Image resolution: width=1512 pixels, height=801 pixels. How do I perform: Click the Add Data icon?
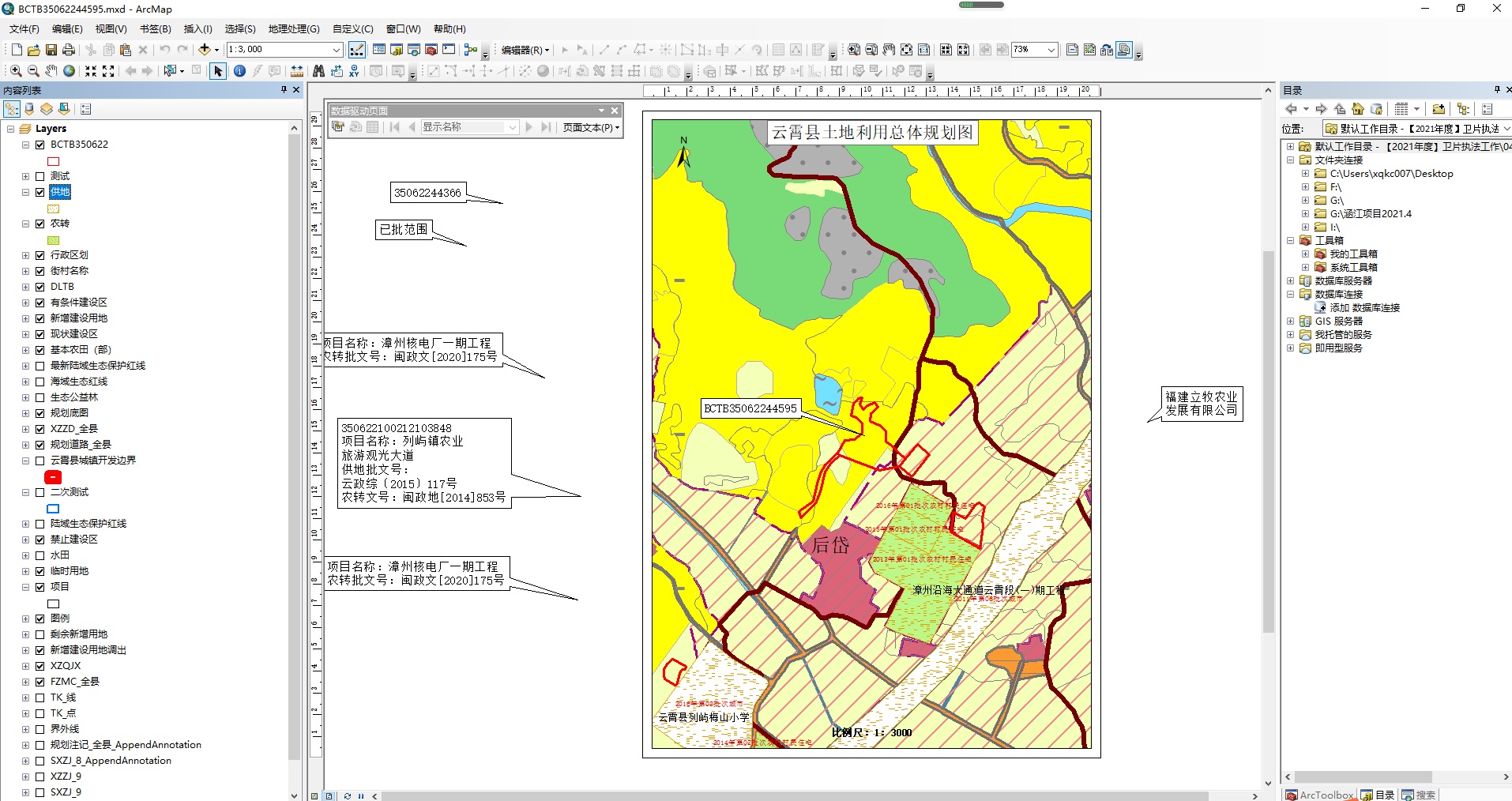click(x=205, y=50)
